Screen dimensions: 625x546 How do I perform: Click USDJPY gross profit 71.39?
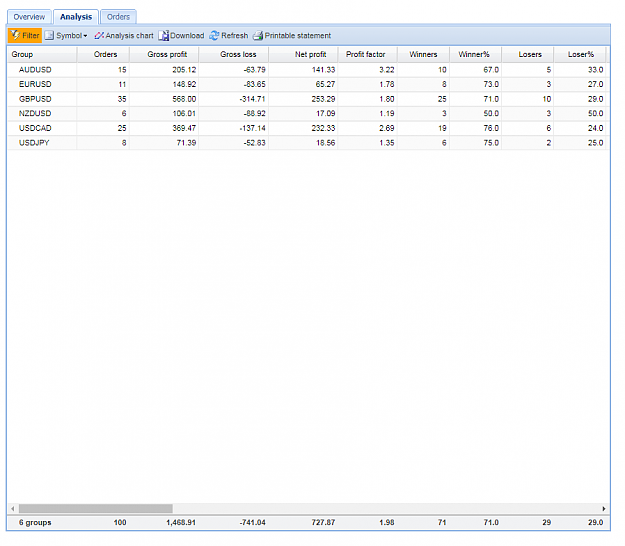(x=186, y=143)
